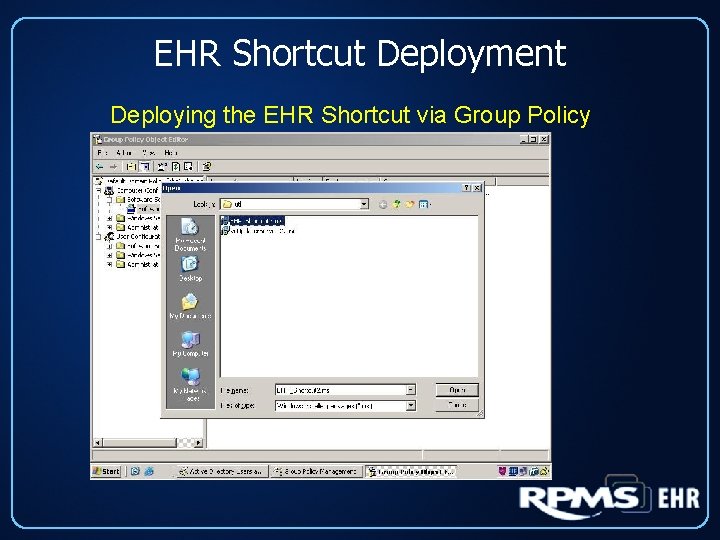Viewport: 720px width, 540px height.
Task: Go up one folder level in Open dialog
Action: [396, 204]
